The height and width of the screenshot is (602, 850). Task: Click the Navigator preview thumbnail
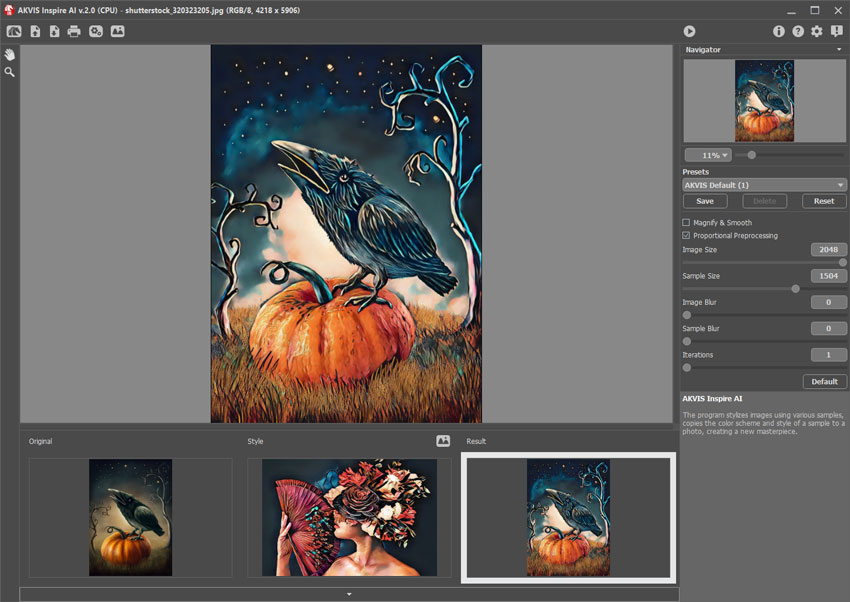pos(764,101)
